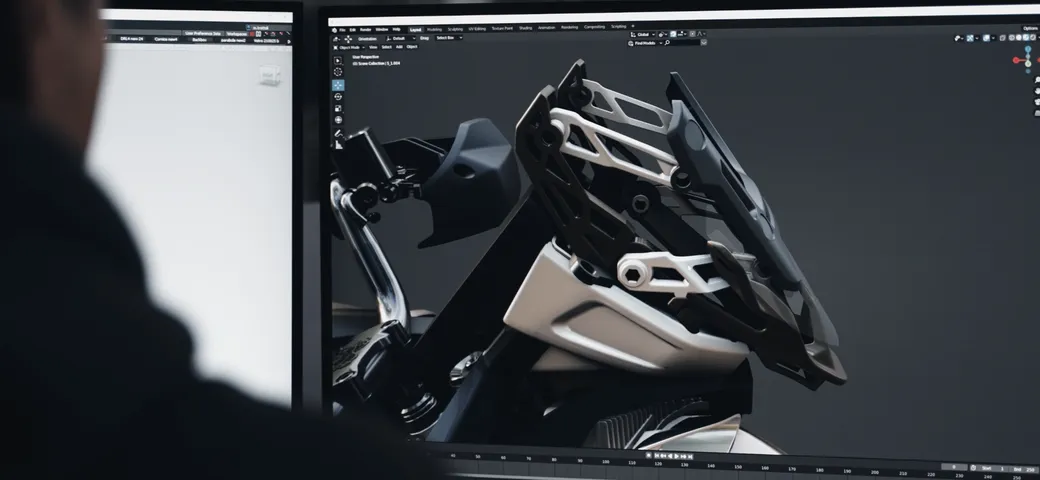The image size is (1040, 480).
Task: Select the Measure ruler tool
Action: click(338, 144)
